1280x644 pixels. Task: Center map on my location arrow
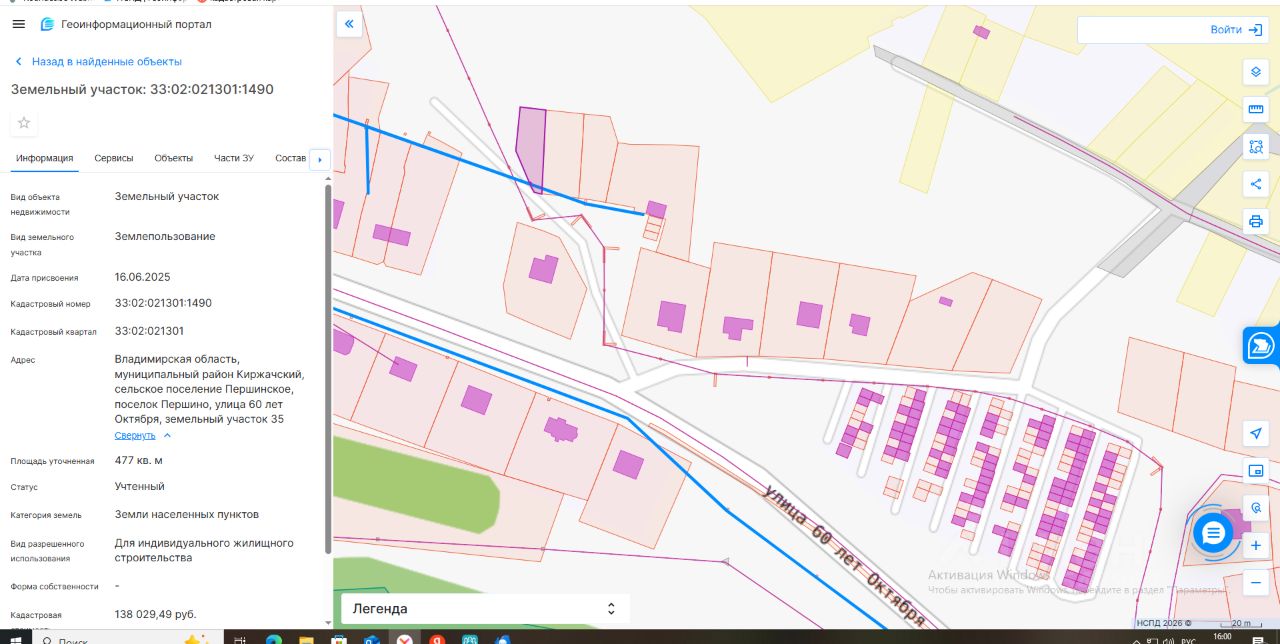coord(1256,433)
